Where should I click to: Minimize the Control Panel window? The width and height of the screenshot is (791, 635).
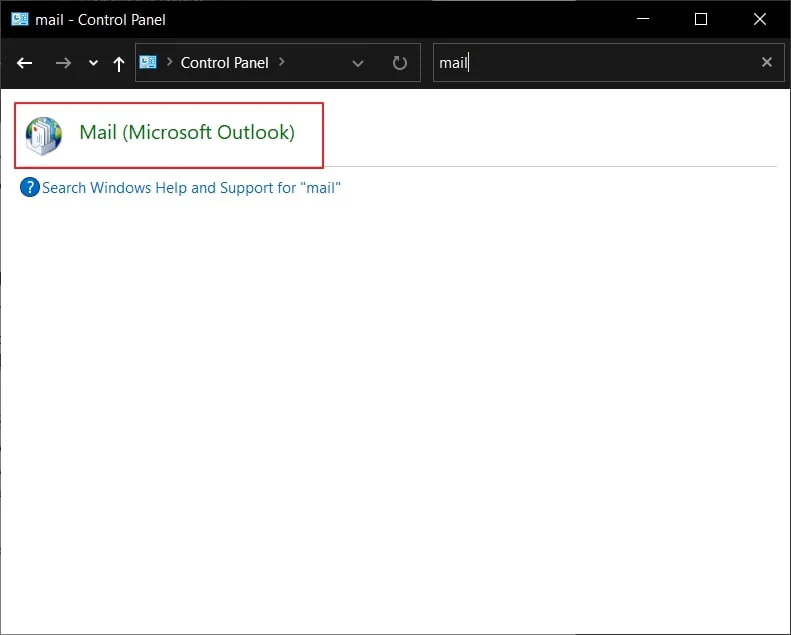click(643, 19)
